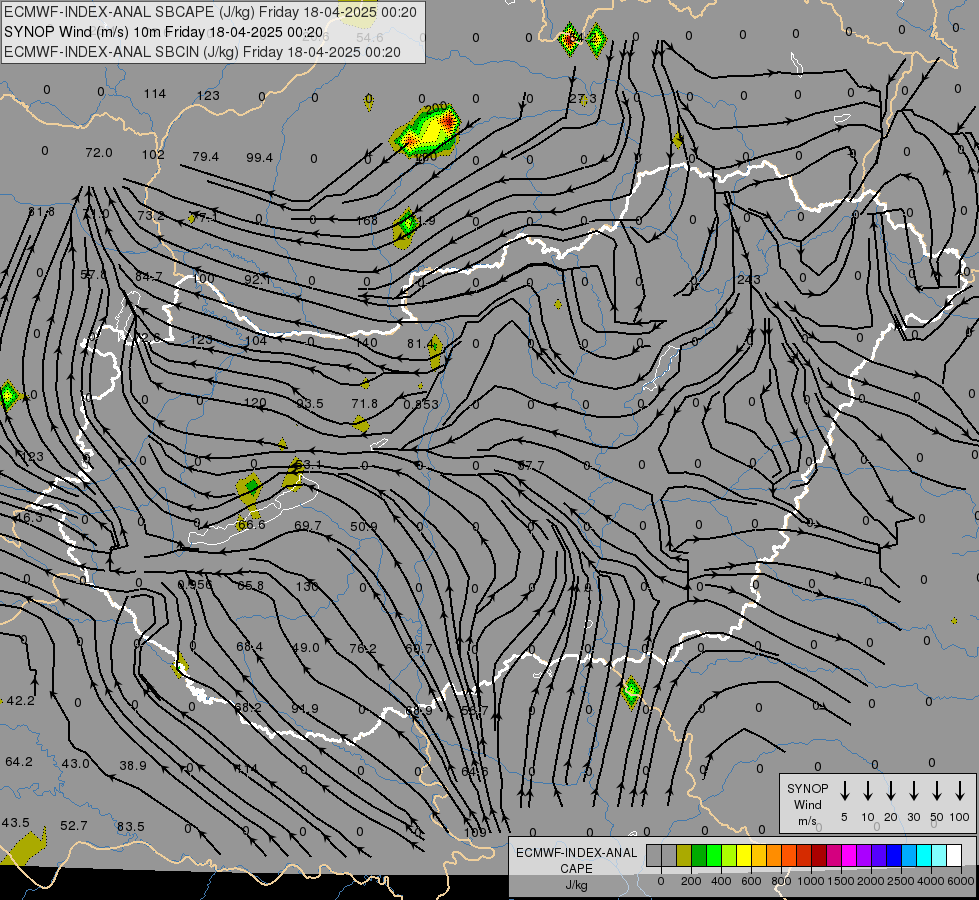Screen dimensions: 979x900
Task: Click the map value 69.7
Action: coord(308,525)
